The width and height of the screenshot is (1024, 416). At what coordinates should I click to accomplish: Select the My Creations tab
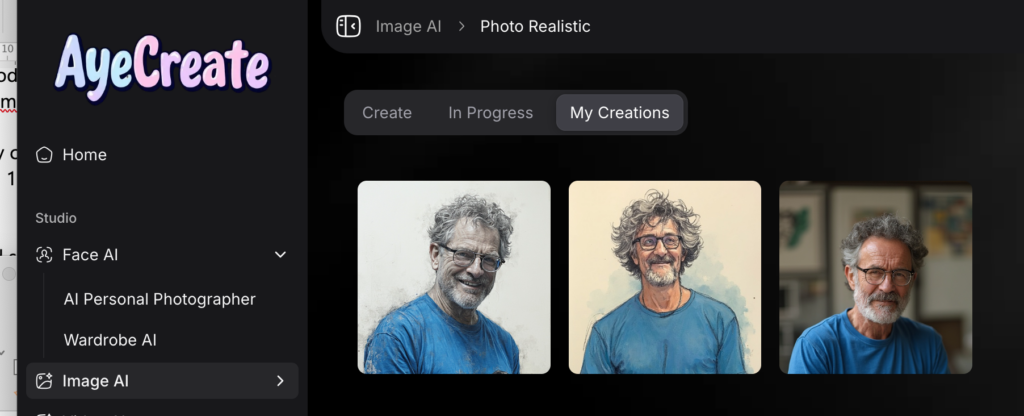pos(619,112)
